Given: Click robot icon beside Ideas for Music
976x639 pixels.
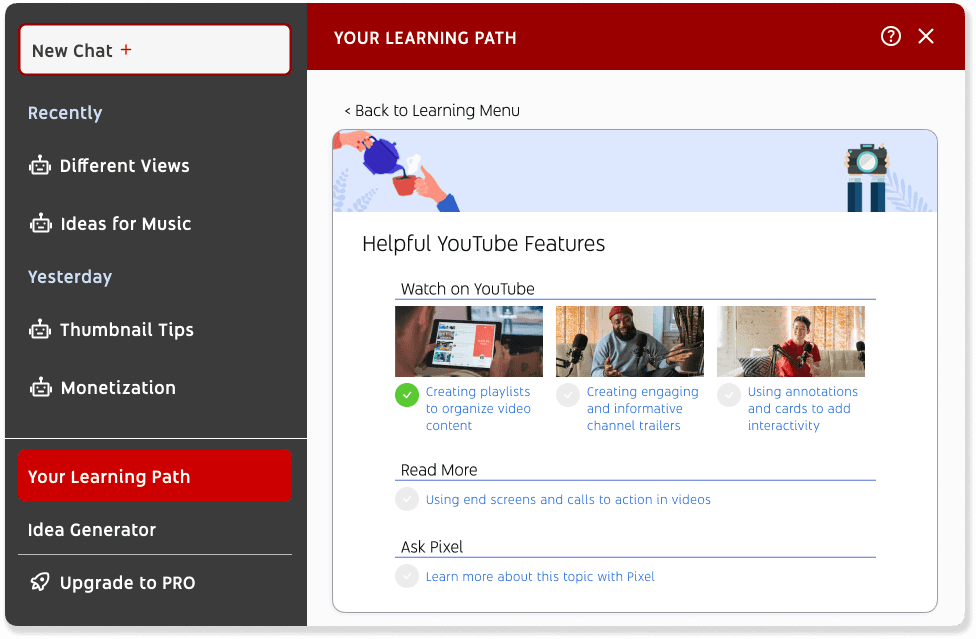Looking at the screenshot, I should point(40,223).
